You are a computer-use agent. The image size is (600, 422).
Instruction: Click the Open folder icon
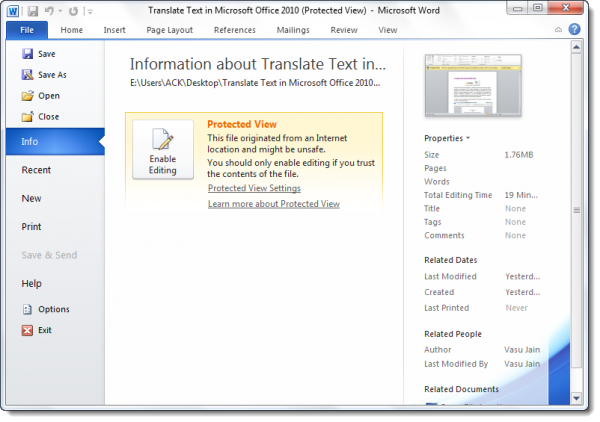pos(27,96)
